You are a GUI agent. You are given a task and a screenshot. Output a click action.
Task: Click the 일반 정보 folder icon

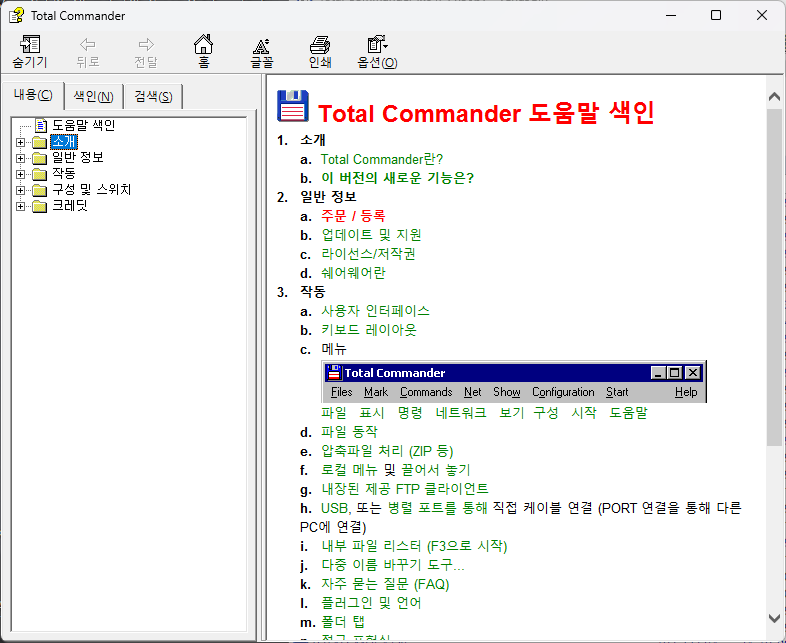tap(40, 158)
